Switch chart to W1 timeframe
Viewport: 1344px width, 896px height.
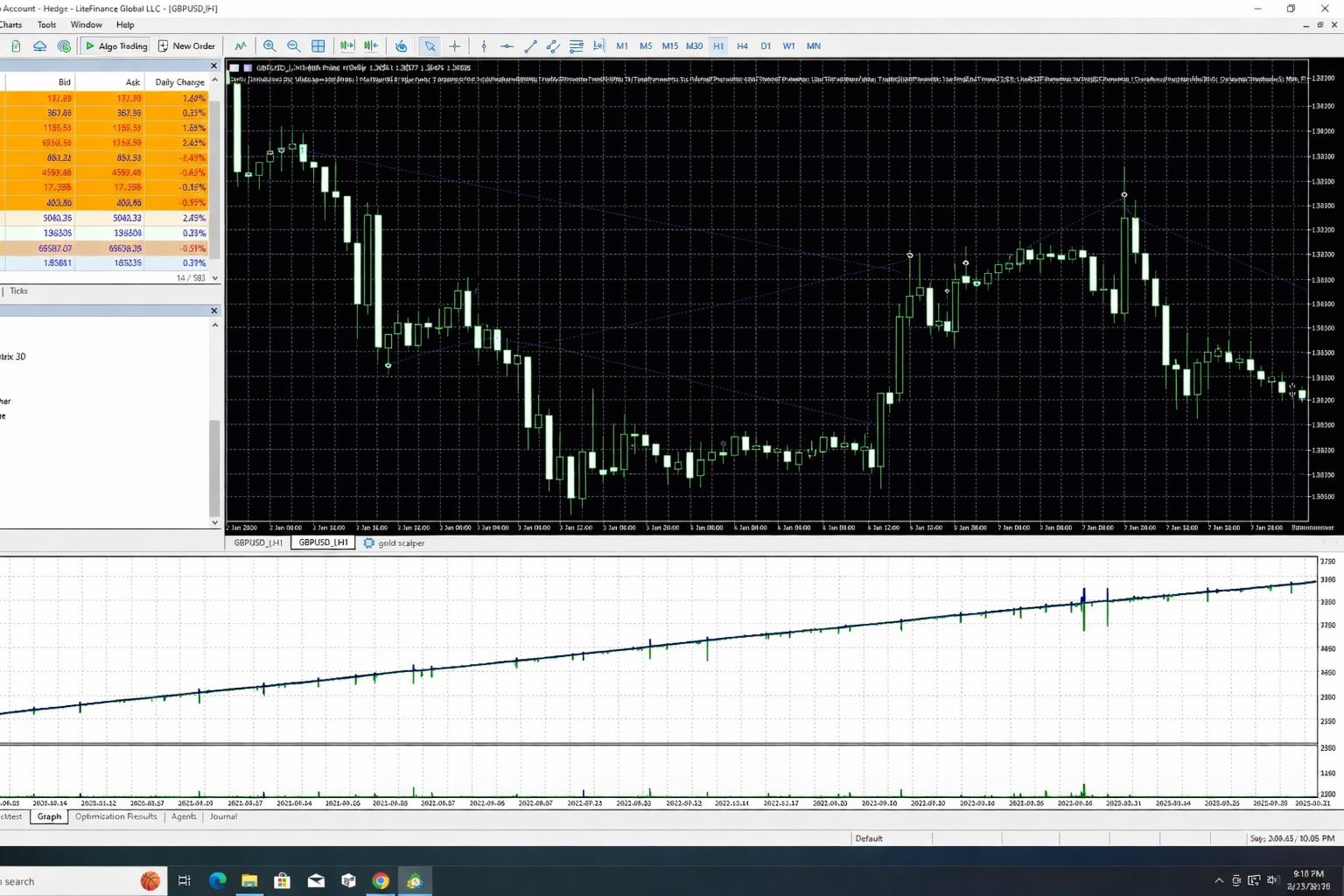point(788,45)
